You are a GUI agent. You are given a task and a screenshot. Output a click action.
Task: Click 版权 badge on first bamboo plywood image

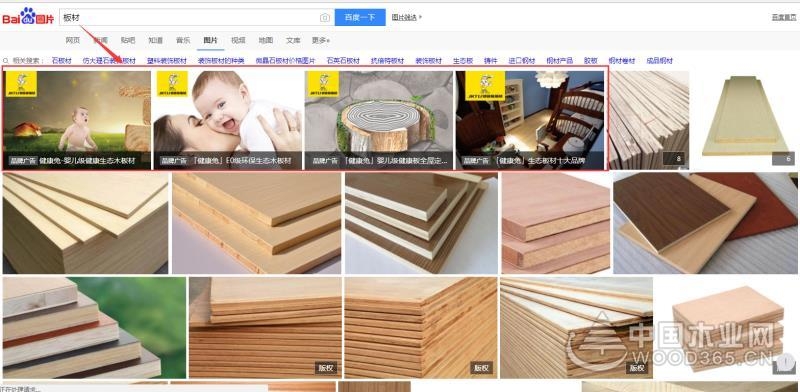click(x=326, y=368)
